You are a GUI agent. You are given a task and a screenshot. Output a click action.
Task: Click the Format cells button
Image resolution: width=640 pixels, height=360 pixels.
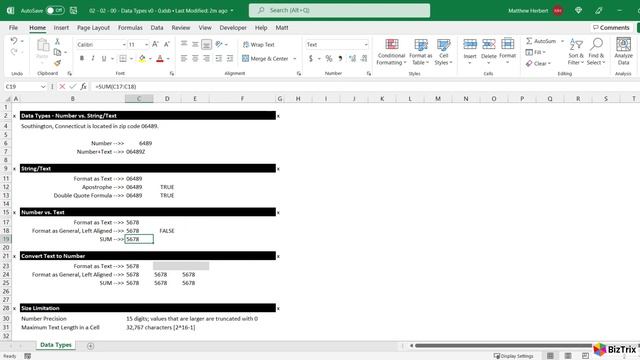coord(507,51)
